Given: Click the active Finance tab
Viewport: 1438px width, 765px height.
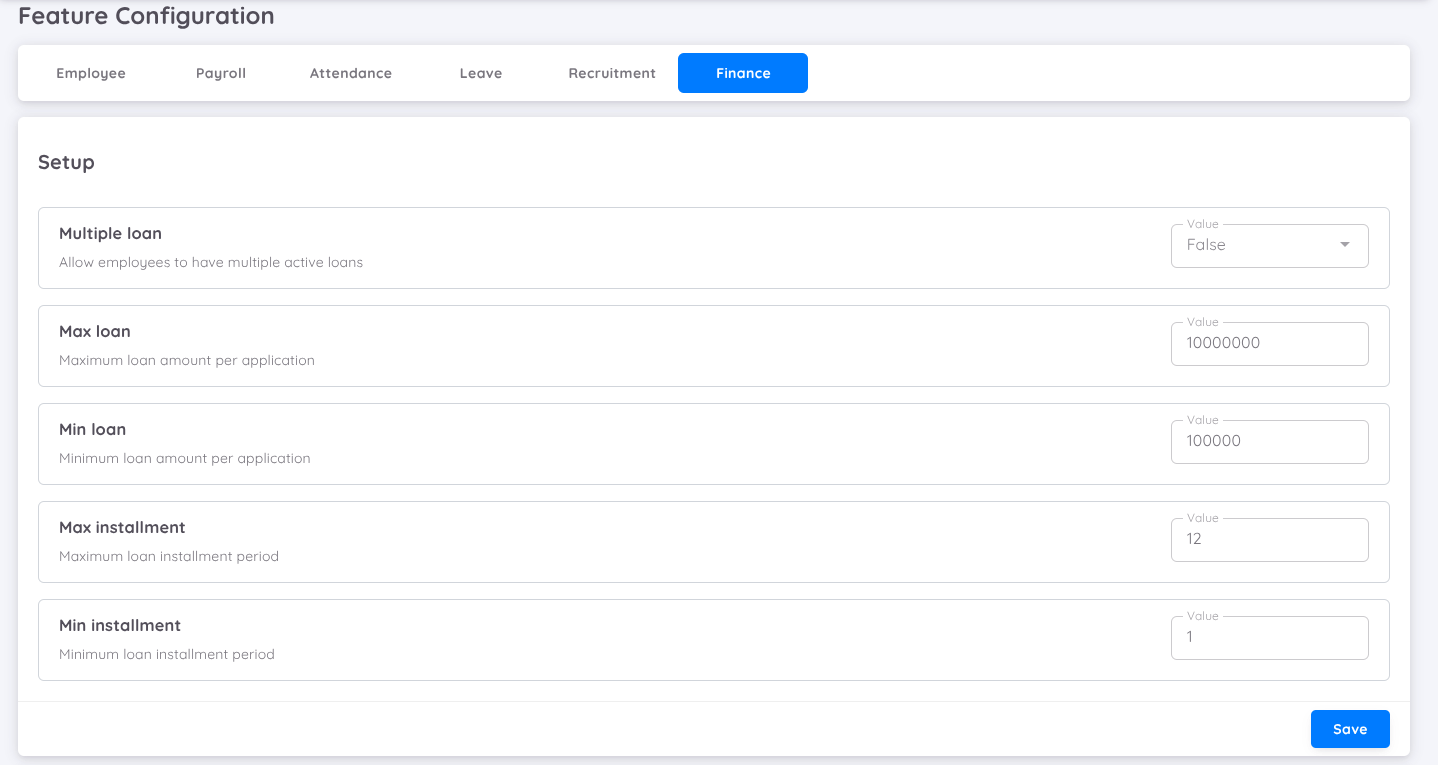Looking at the screenshot, I should tap(743, 73).
